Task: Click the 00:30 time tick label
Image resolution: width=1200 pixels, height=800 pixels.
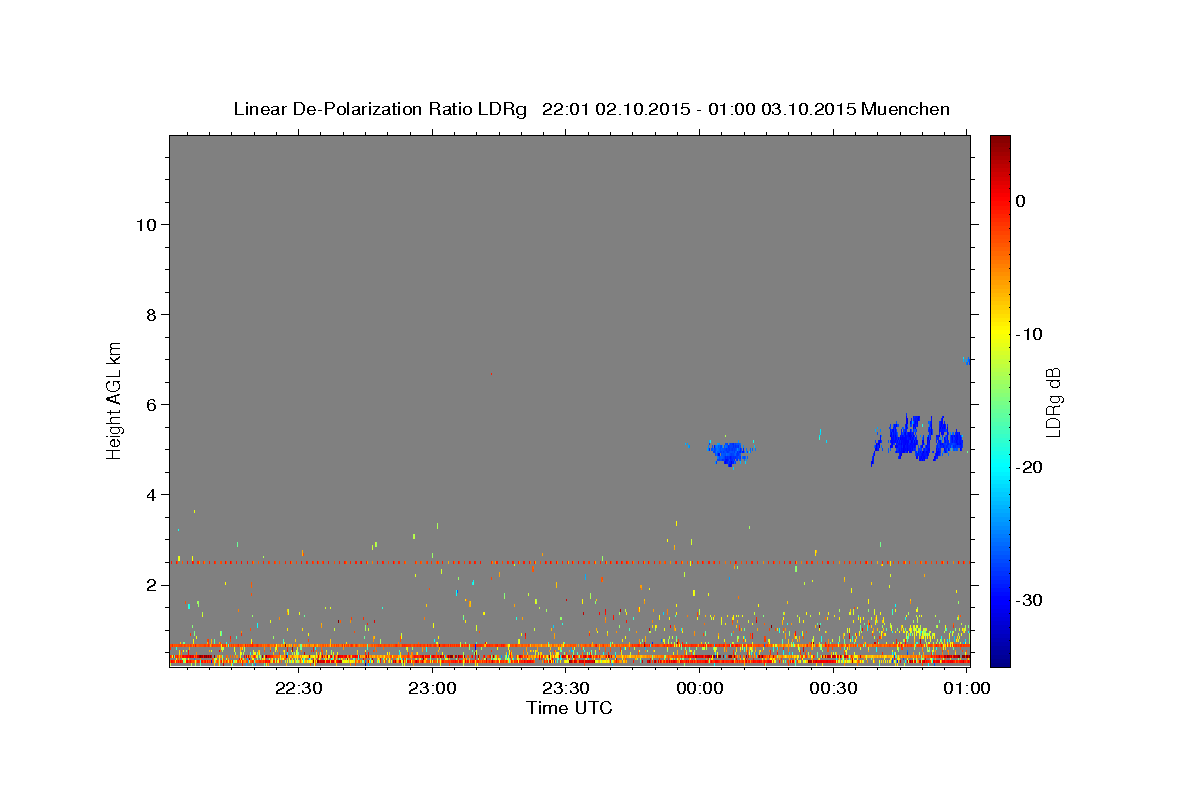Action: [833, 688]
